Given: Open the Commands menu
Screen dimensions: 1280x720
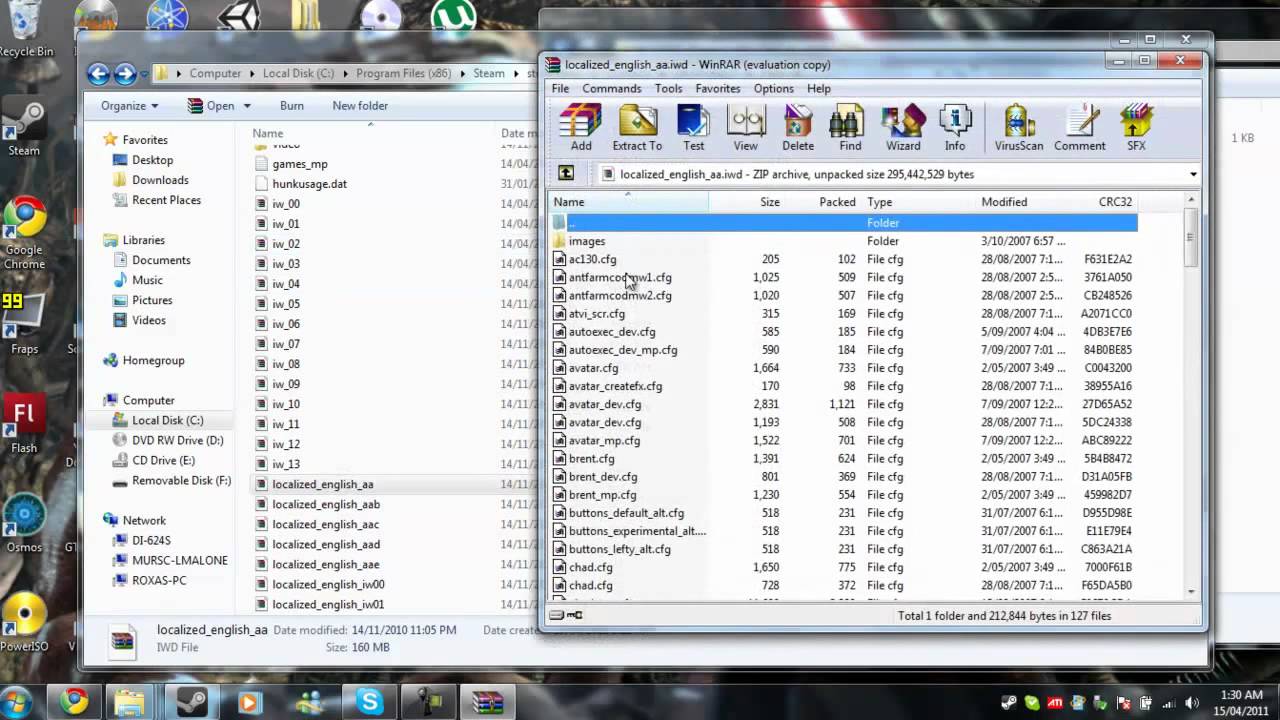Looking at the screenshot, I should [x=612, y=88].
